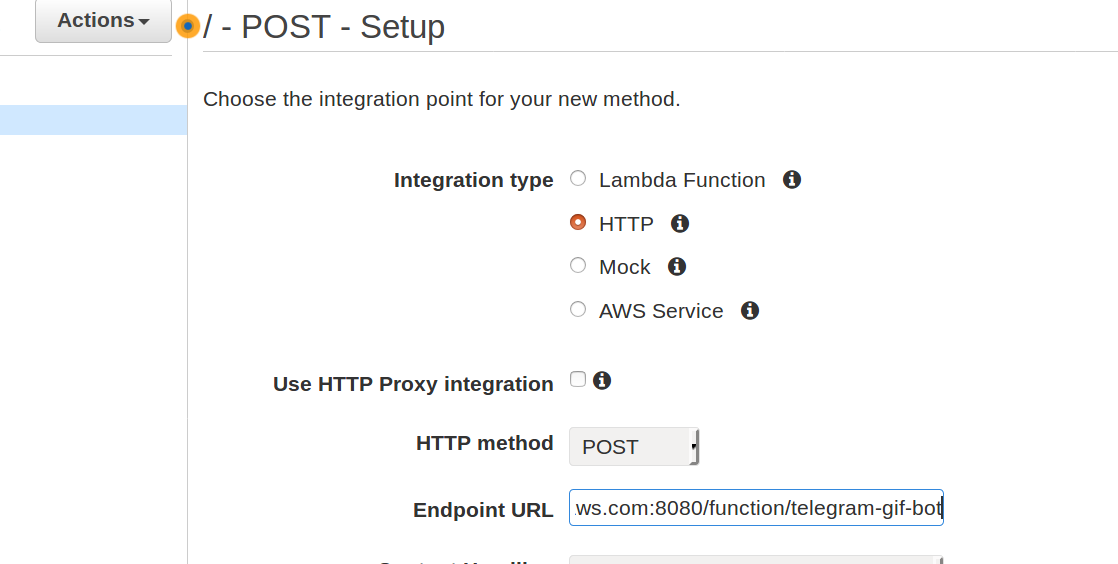1118x564 pixels.
Task: Pick the AWS Service radio button
Action: pyautogui.click(x=578, y=309)
